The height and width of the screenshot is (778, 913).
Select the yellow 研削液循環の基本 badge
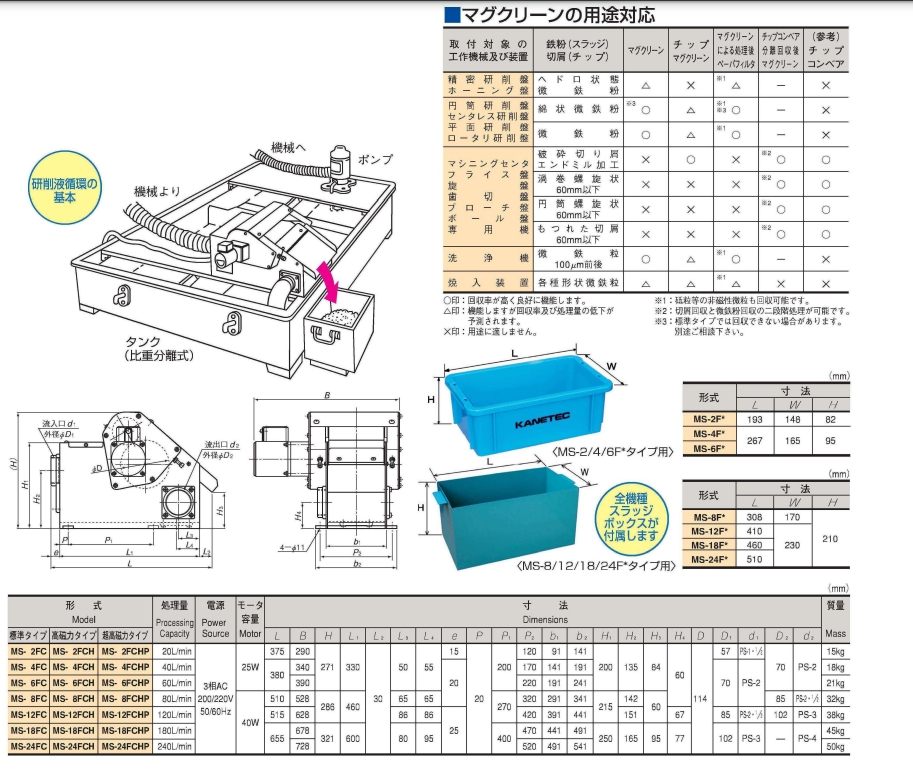click(x=65, y=189)
